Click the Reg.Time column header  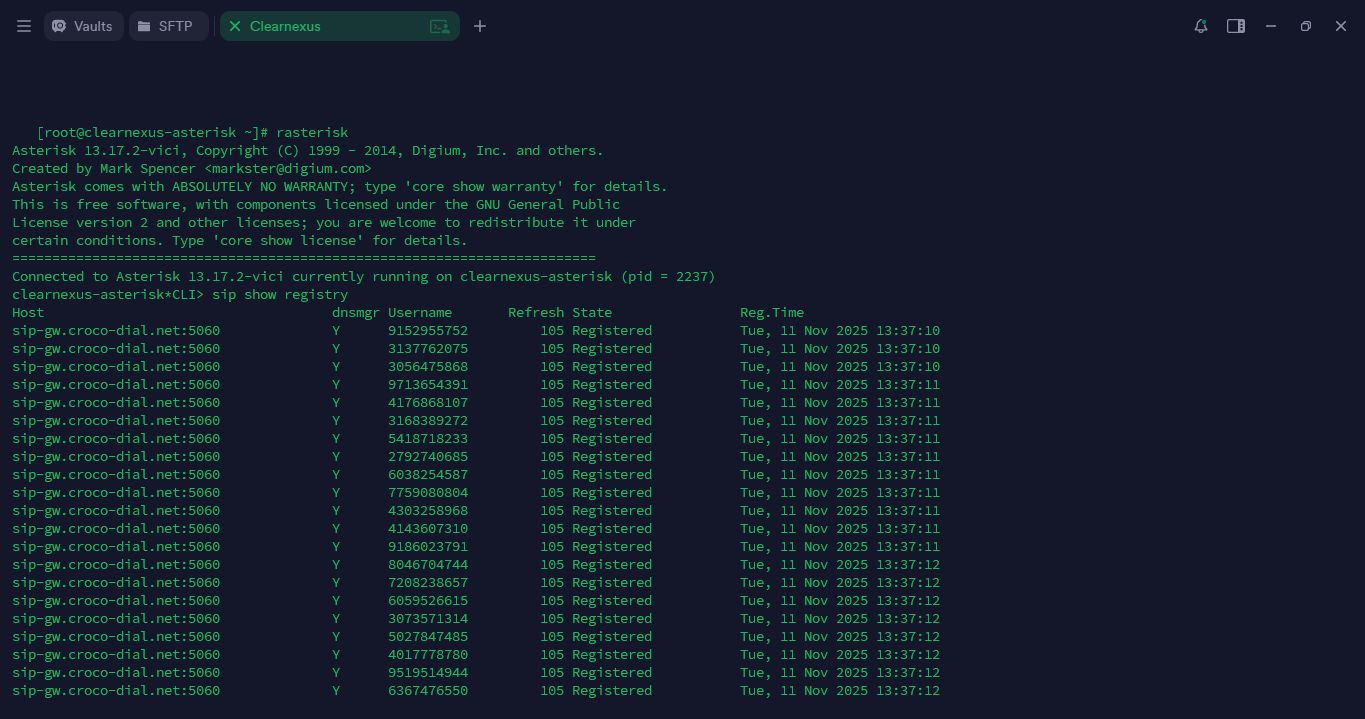[x=772, y=312]
